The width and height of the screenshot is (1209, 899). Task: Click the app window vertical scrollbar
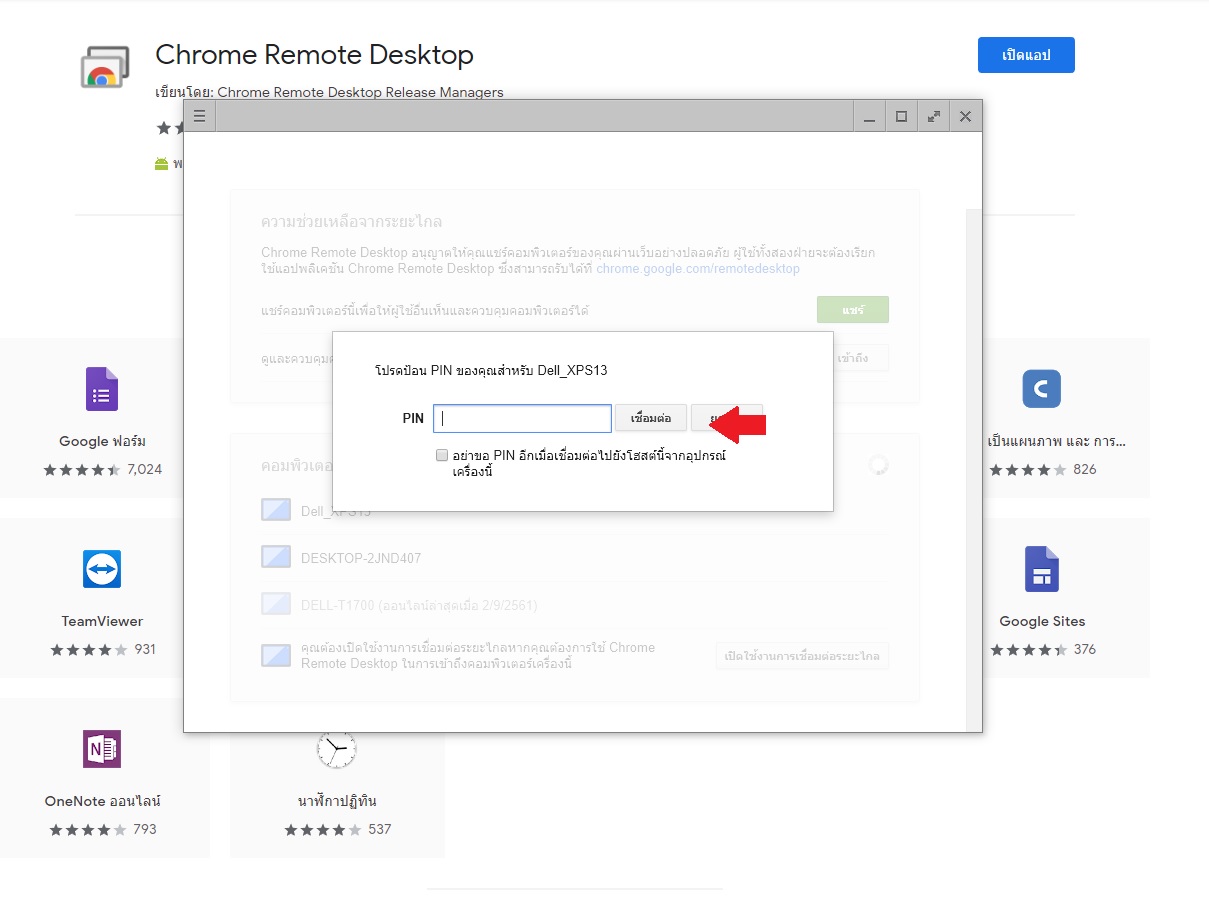point(974,470)
